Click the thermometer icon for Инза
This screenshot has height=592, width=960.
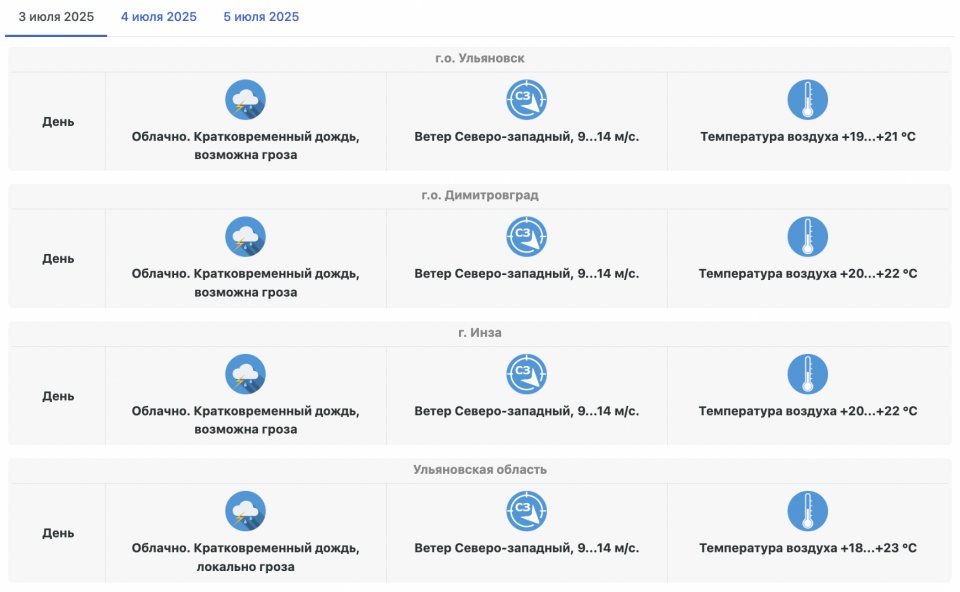807,374
